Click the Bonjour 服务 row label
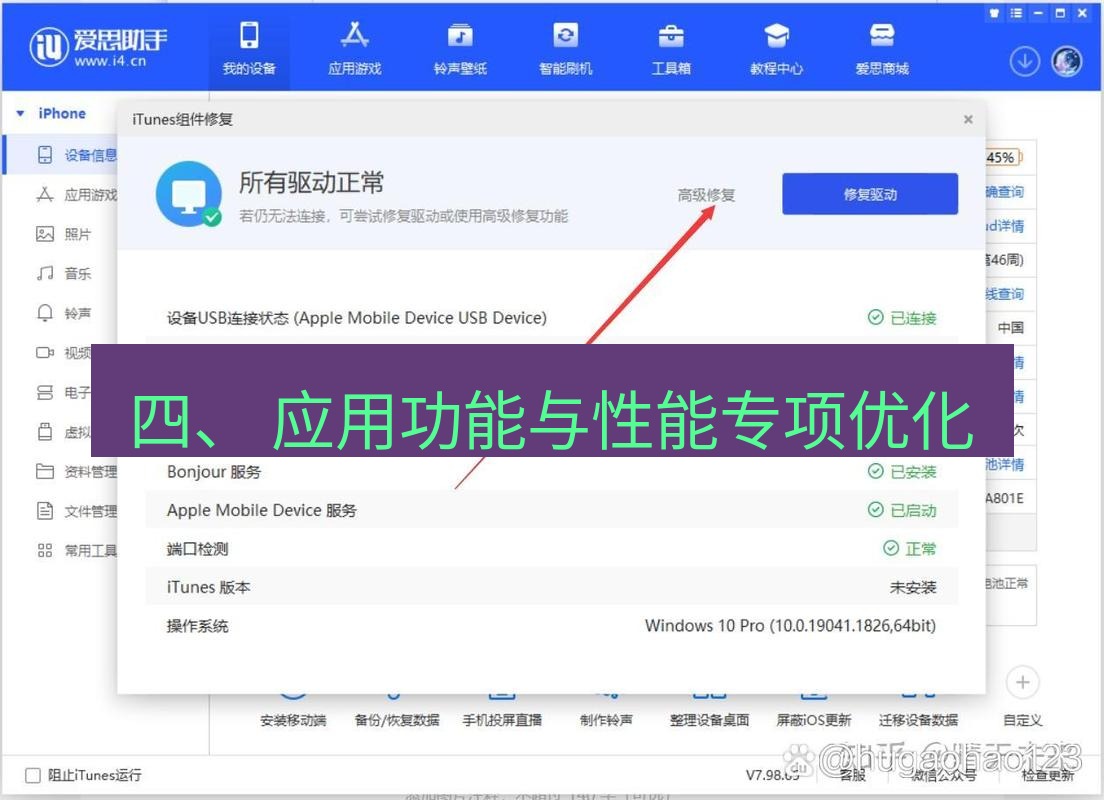Viewport: 1104px width, 800px height. (x=214, y=472)
